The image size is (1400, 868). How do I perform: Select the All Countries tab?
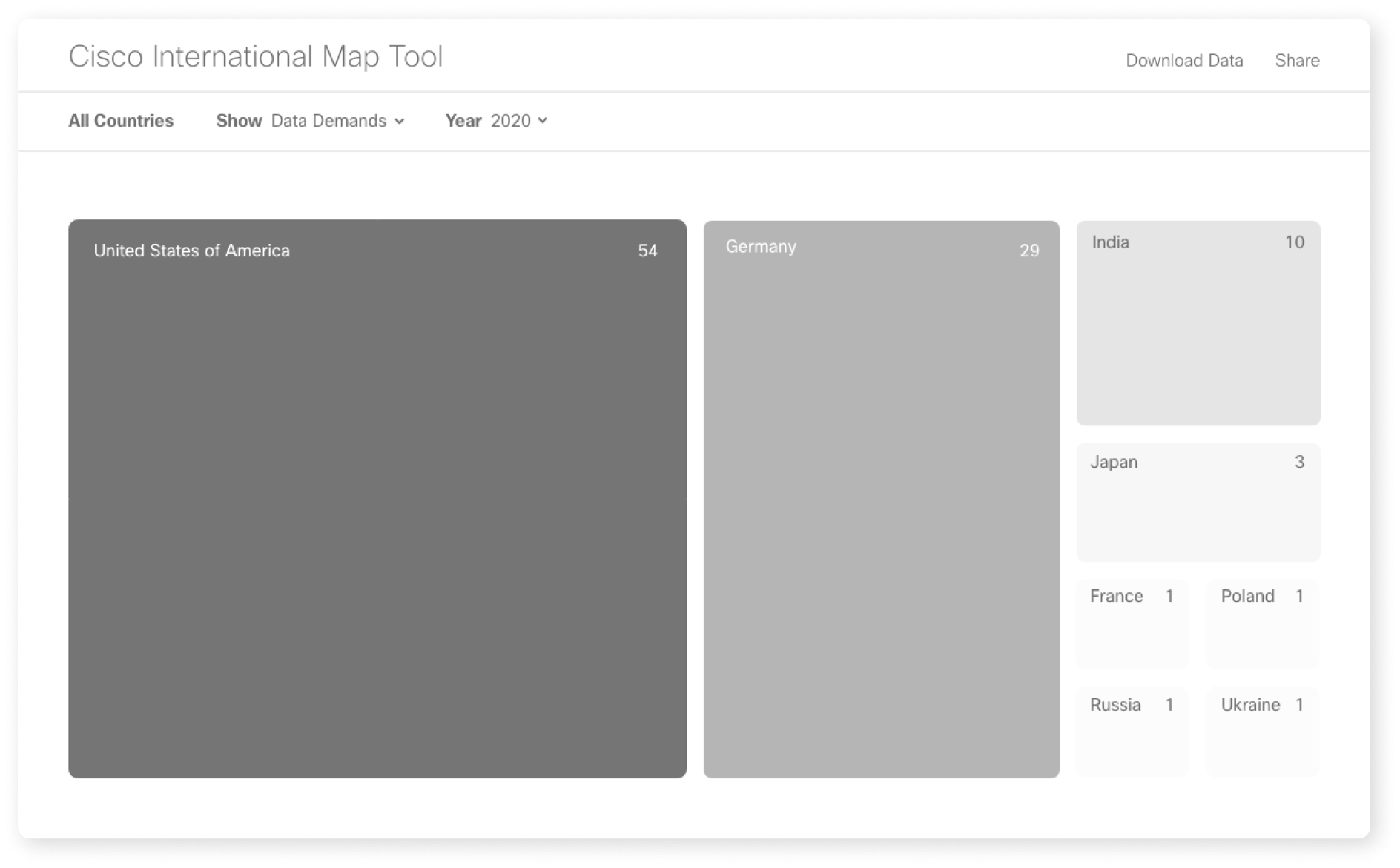(121, 121)
